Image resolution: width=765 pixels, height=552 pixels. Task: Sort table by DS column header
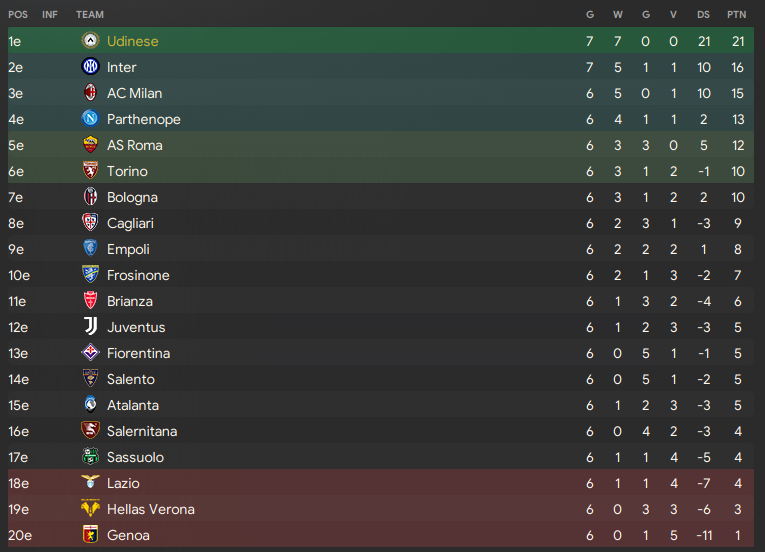point(703,15)
